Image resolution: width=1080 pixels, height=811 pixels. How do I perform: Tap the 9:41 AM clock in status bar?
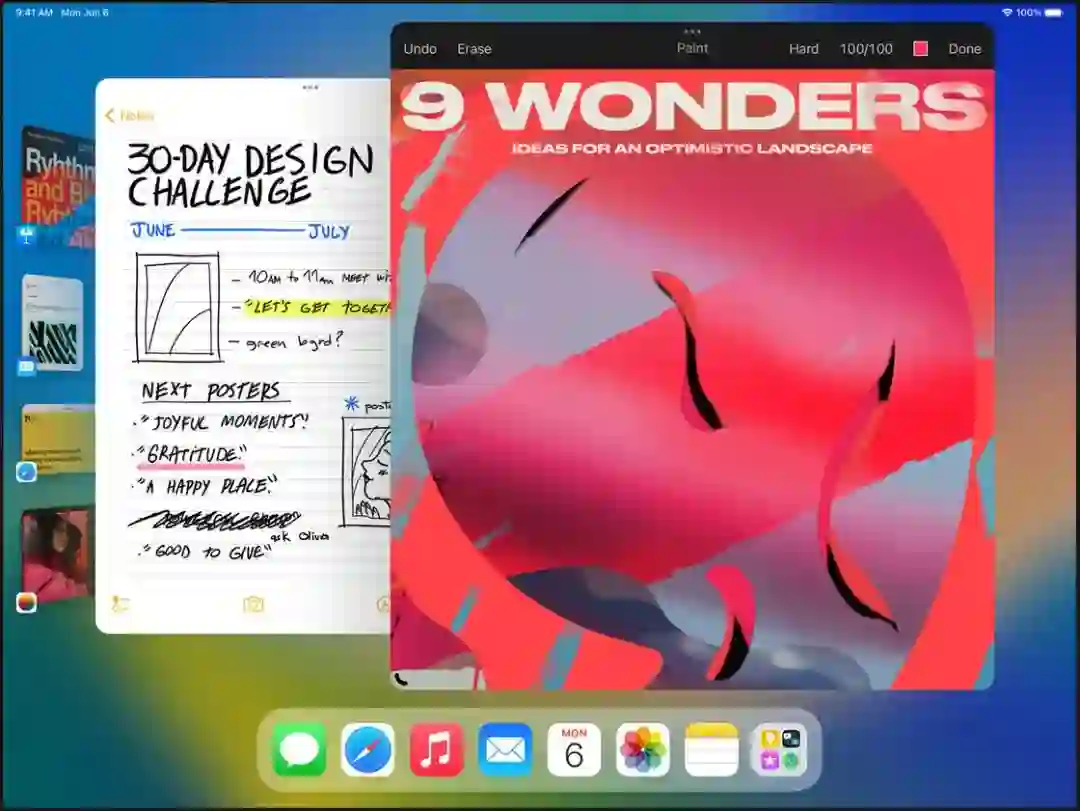[34, 12]
